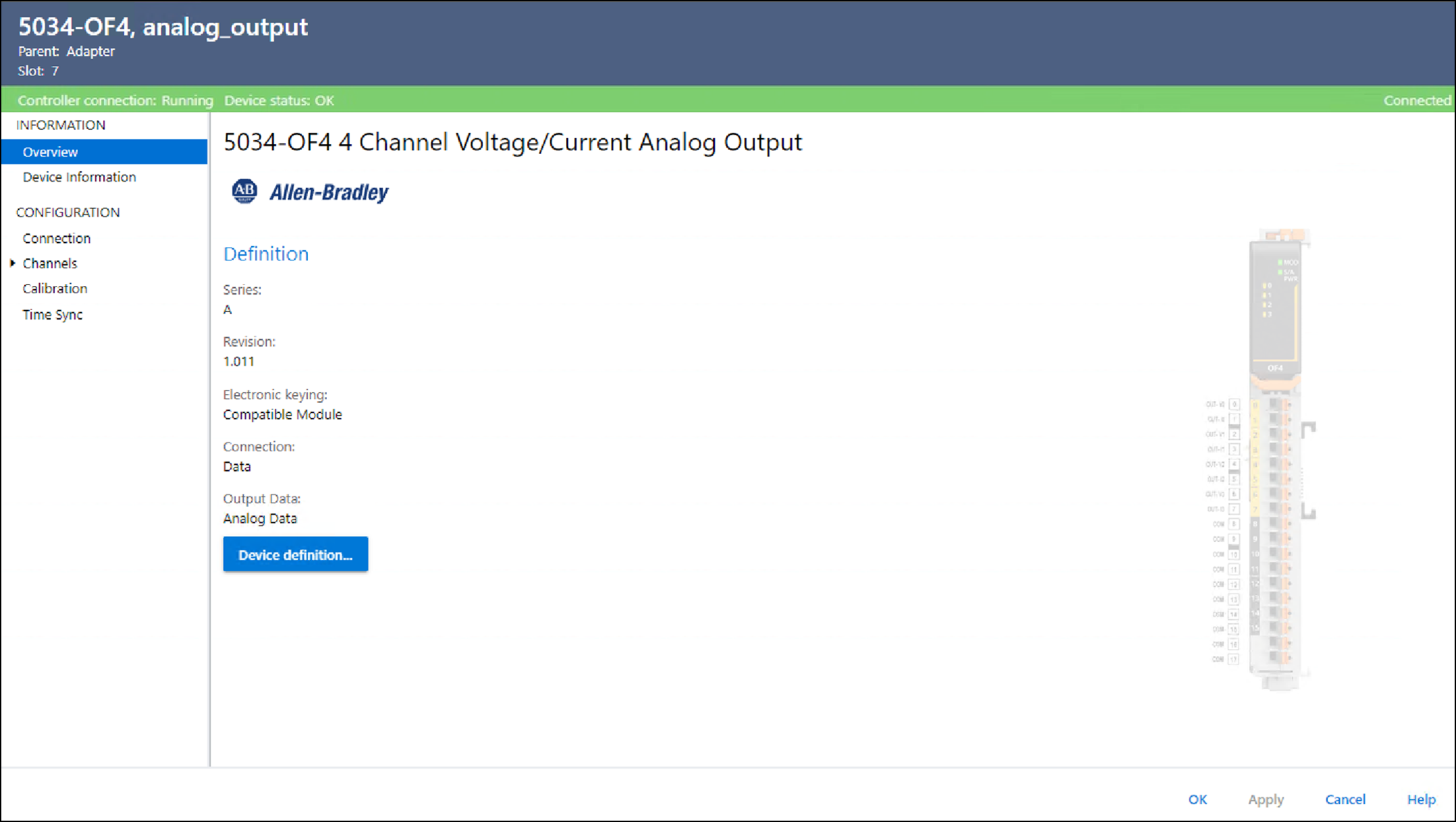Click the Apply button
Viewport: 1456px width, 822px height.
pos(1266,799)
